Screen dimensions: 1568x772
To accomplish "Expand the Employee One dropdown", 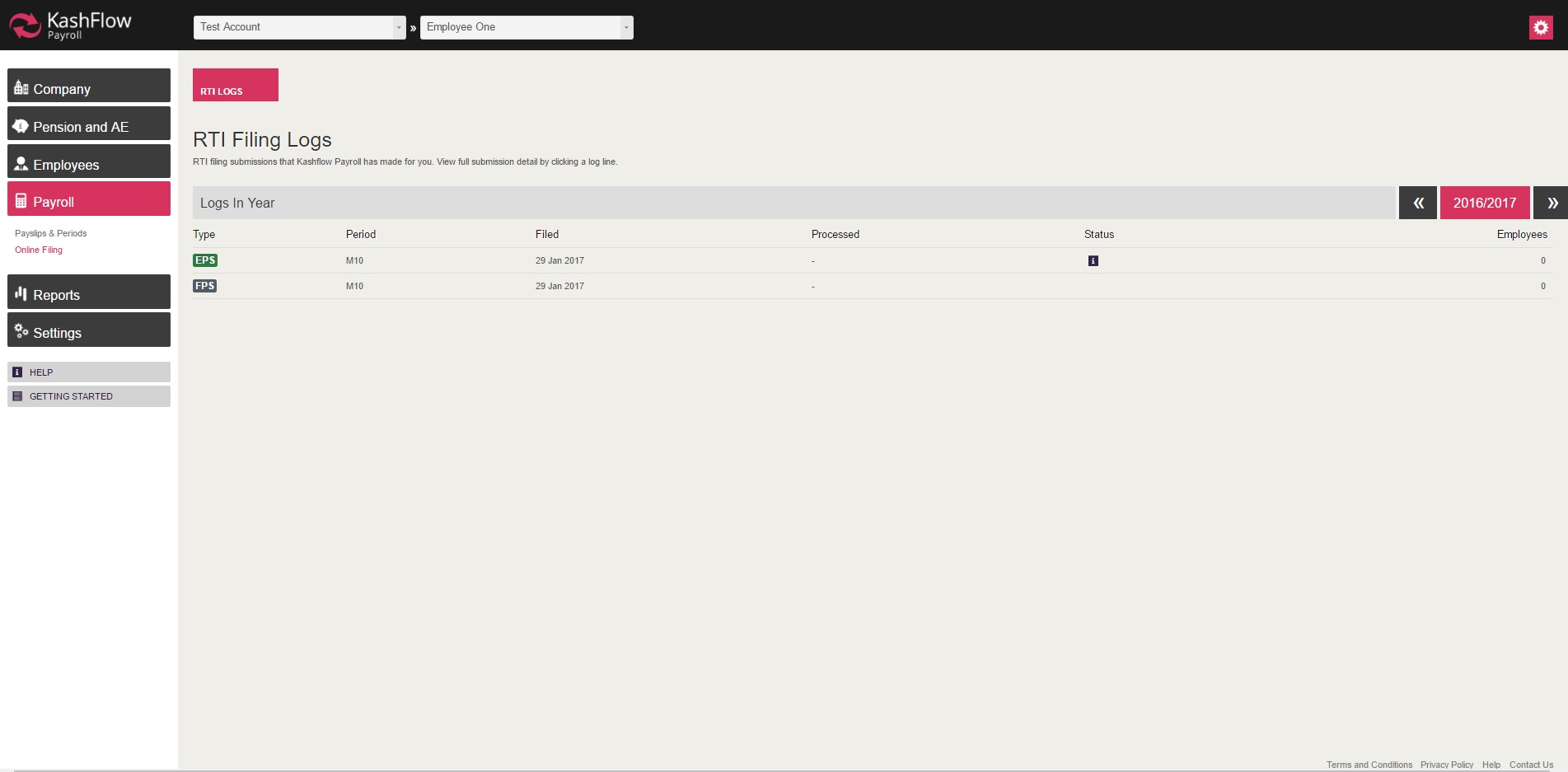I will click(527, 27).
